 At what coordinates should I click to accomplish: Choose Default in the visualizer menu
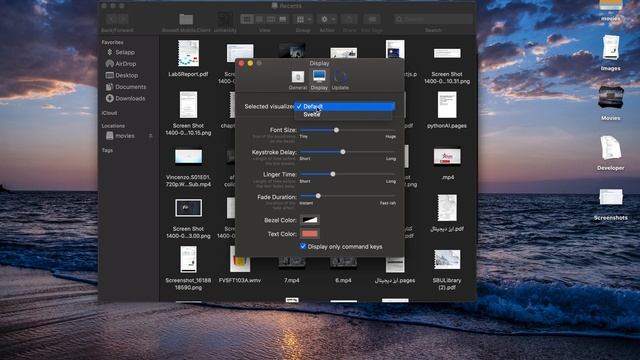345,107
